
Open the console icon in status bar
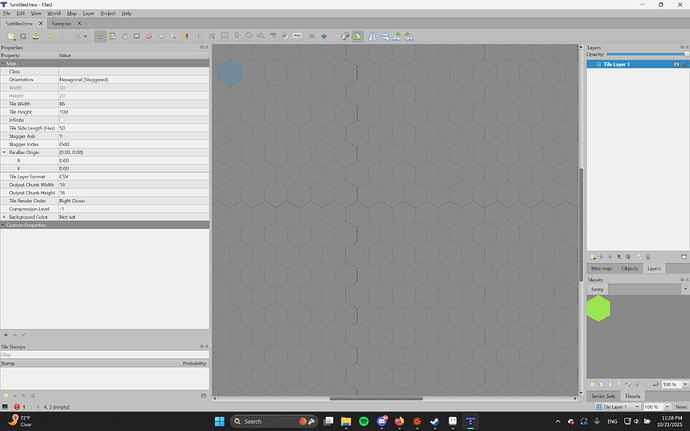click(5, 407)
